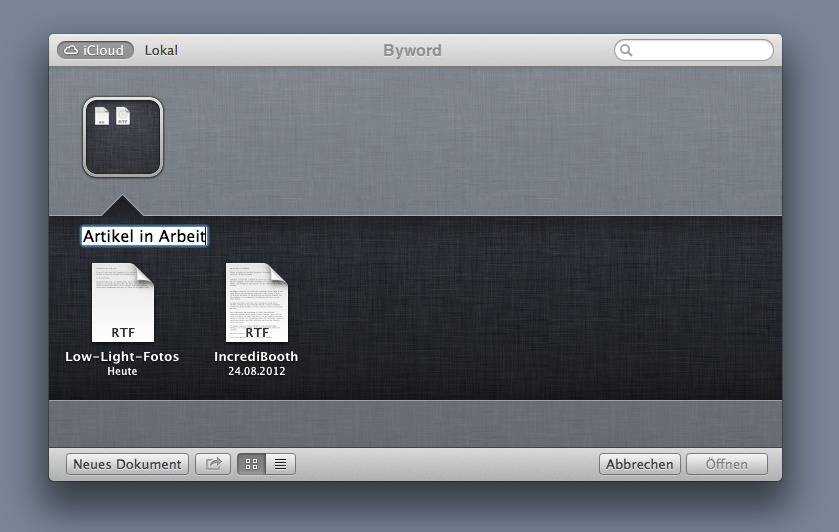Click the Low-Light-Fotos file name
This screenshot has height=532, width=839.
122,356
